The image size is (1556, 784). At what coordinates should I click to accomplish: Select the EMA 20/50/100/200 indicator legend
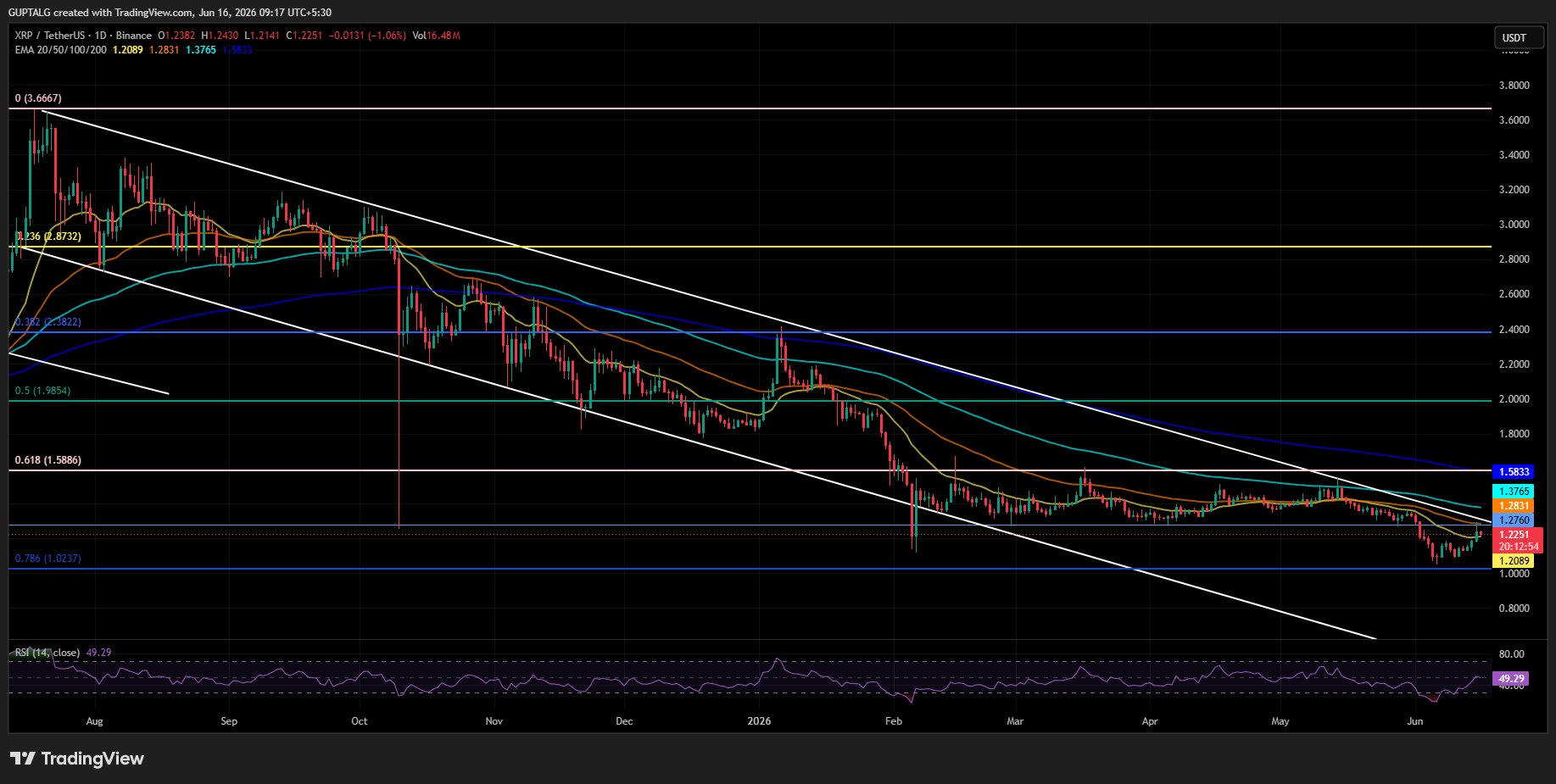pos(61,50)
